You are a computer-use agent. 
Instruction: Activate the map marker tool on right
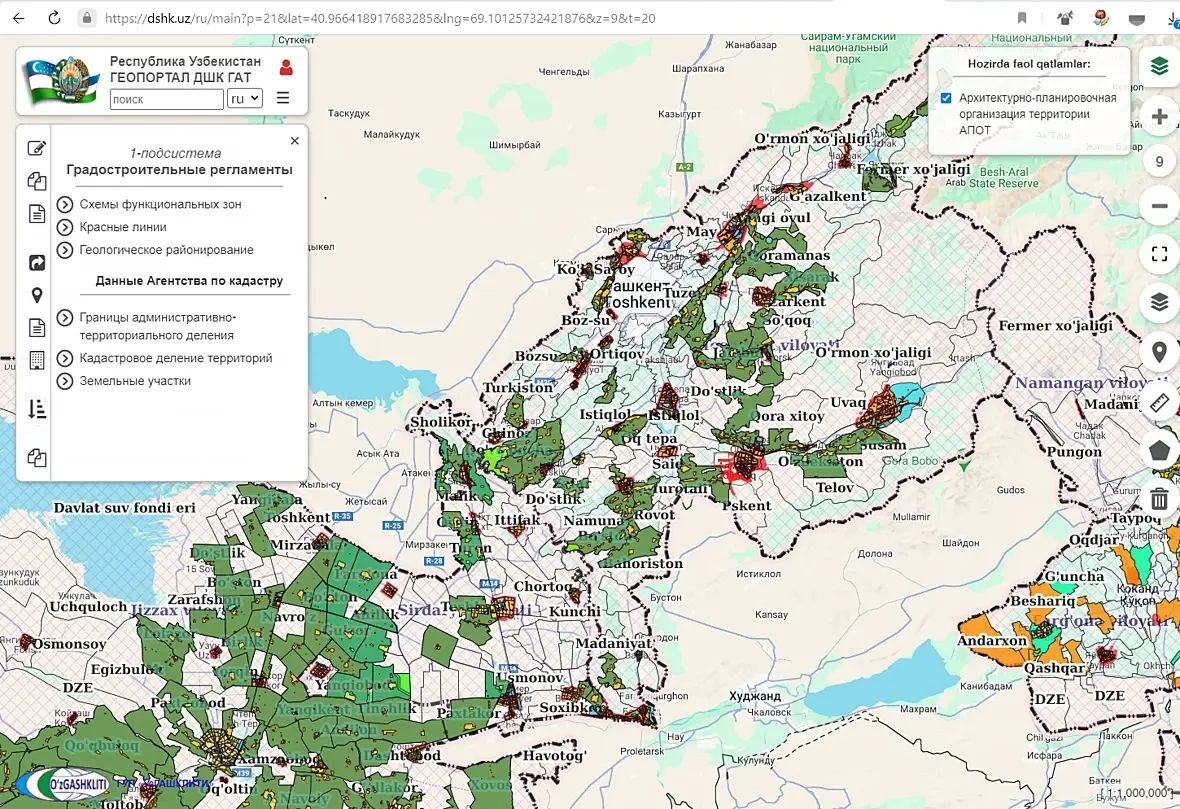(1160, 352)
